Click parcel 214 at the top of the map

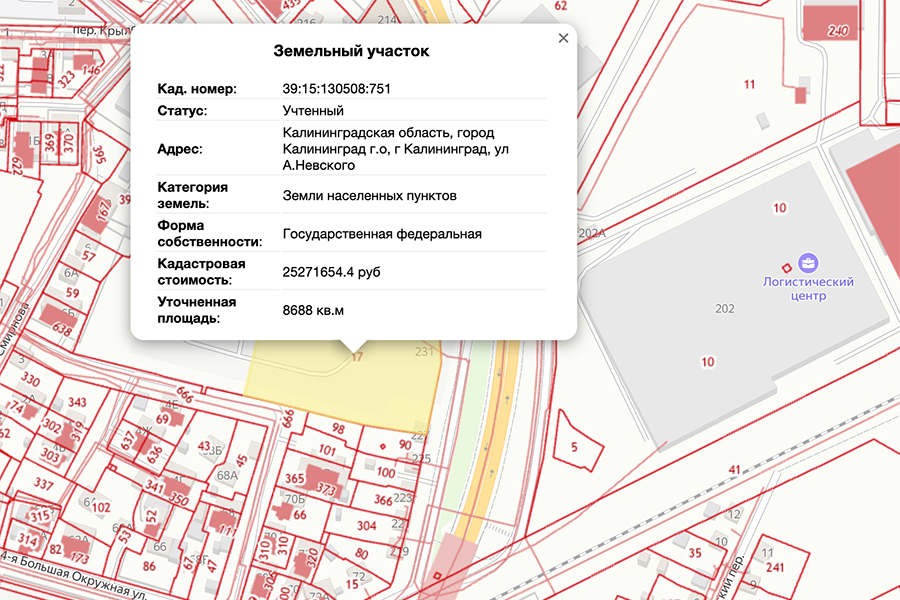pyautogui.click(x=389, y=18)
